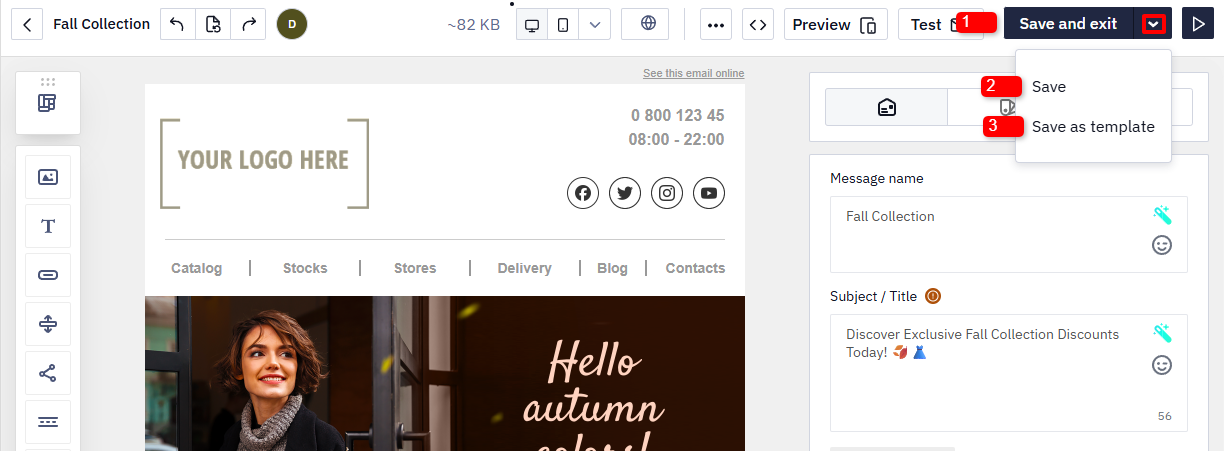Image resolution: width=1224 pixels, height=451 pixels.
Task: Redo the last undone change
Action: click(248, 24)
